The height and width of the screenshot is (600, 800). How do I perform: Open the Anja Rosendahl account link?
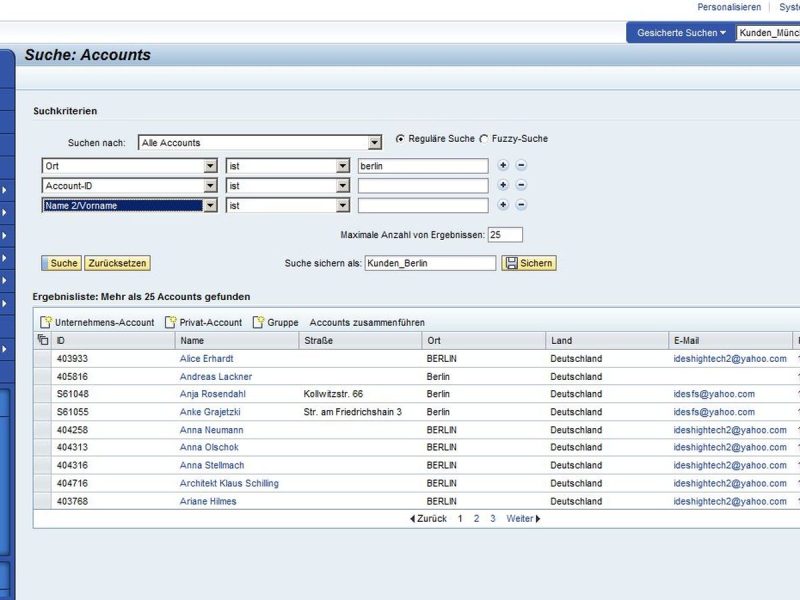[213, 394]
